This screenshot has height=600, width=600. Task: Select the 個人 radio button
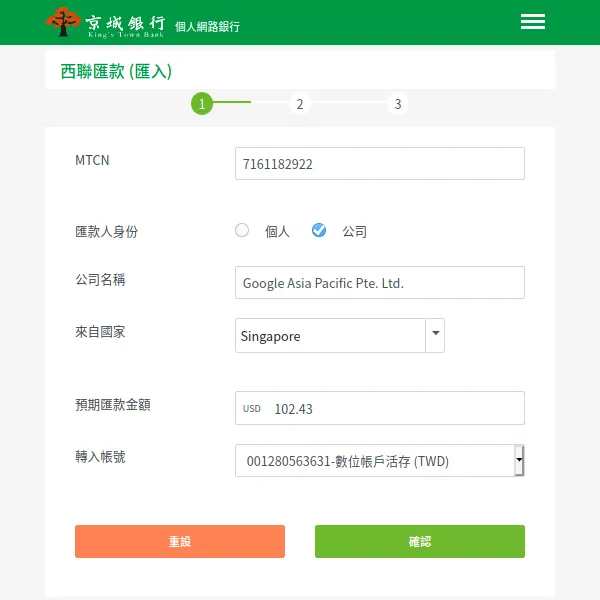pos(242,230)
